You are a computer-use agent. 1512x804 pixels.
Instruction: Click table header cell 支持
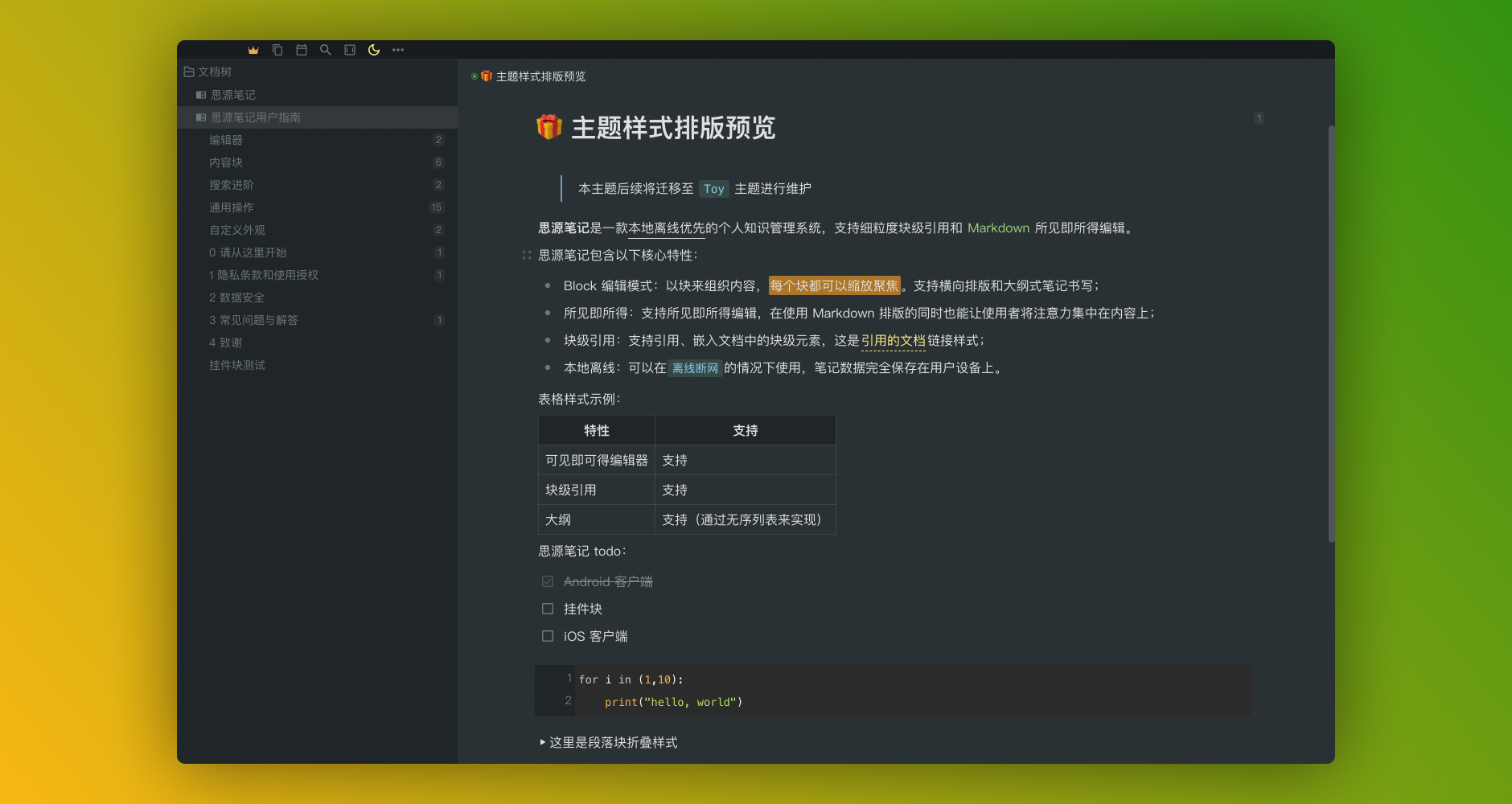click(746, 430)
